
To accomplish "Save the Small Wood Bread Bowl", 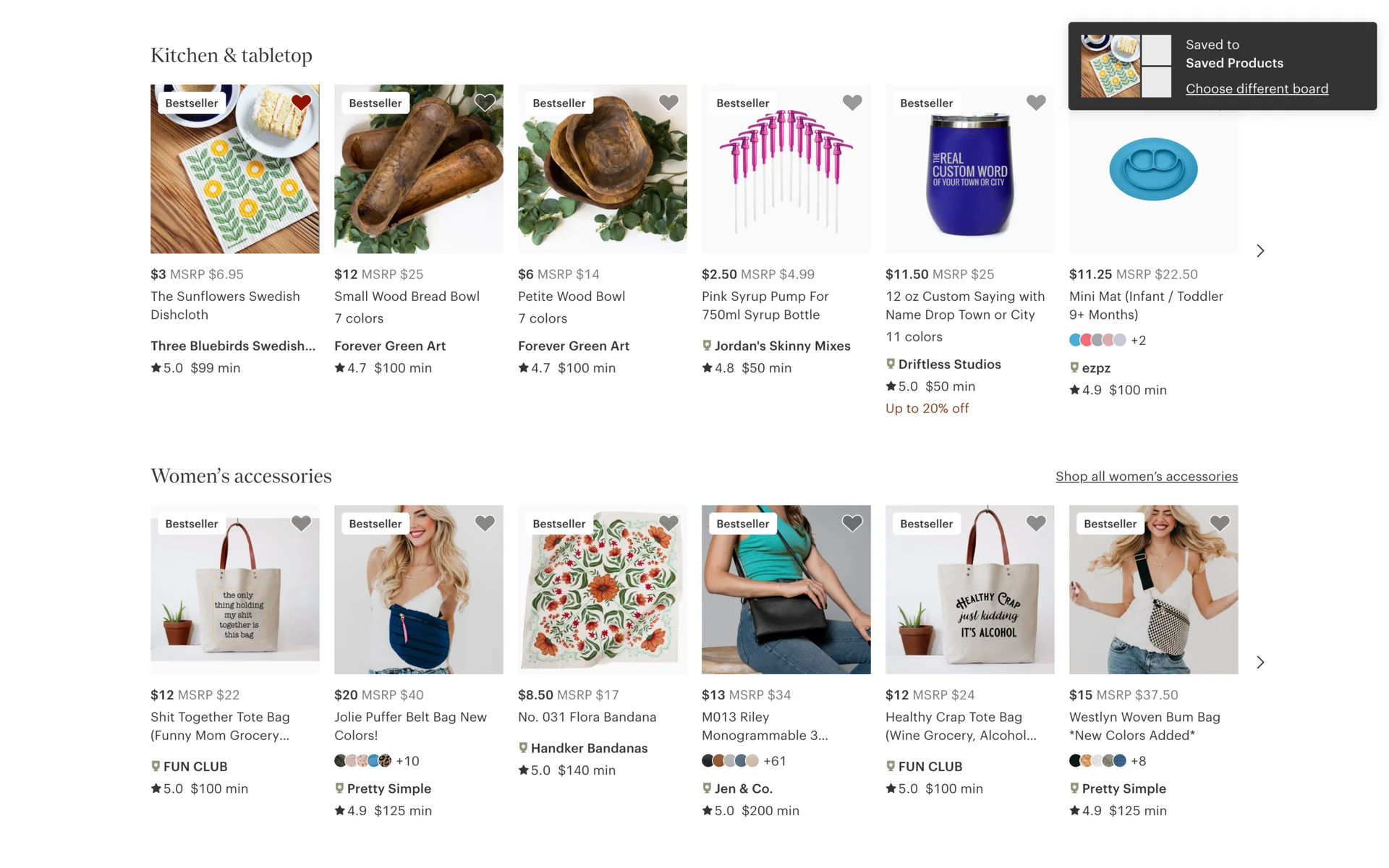I will click(x=485, y=103).
